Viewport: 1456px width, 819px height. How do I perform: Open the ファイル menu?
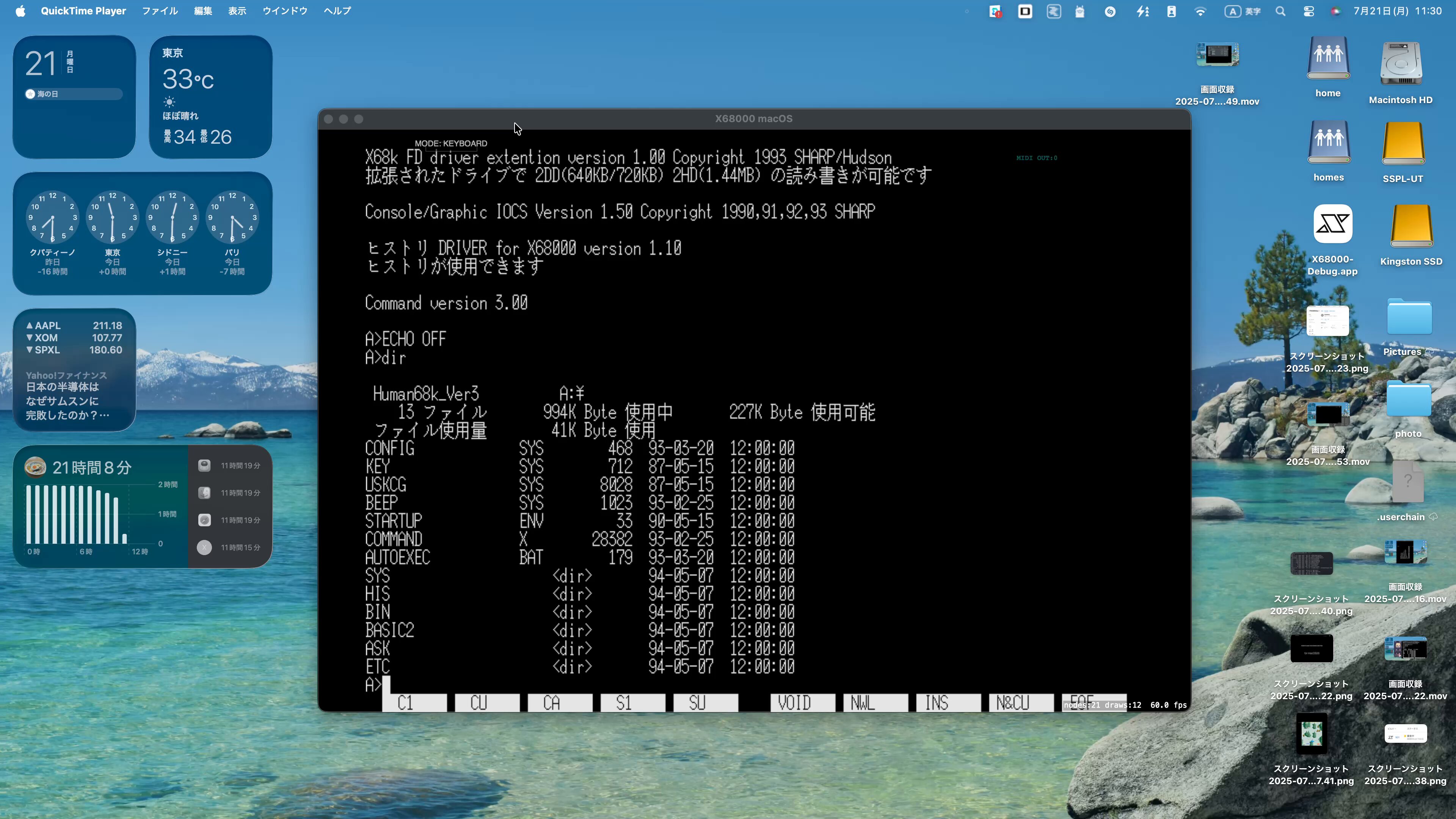click(160, 11)
